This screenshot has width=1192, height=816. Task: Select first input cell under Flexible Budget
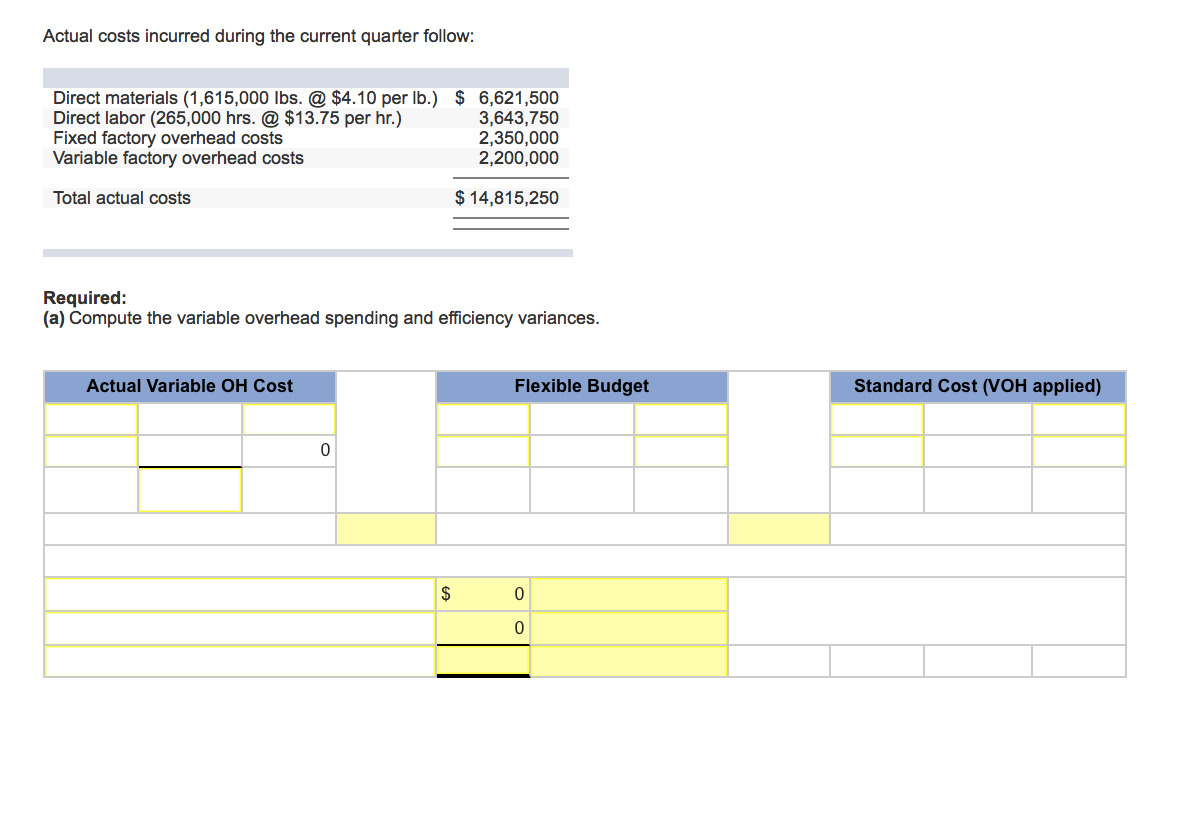pyautogui.click(x=483, y=419)
